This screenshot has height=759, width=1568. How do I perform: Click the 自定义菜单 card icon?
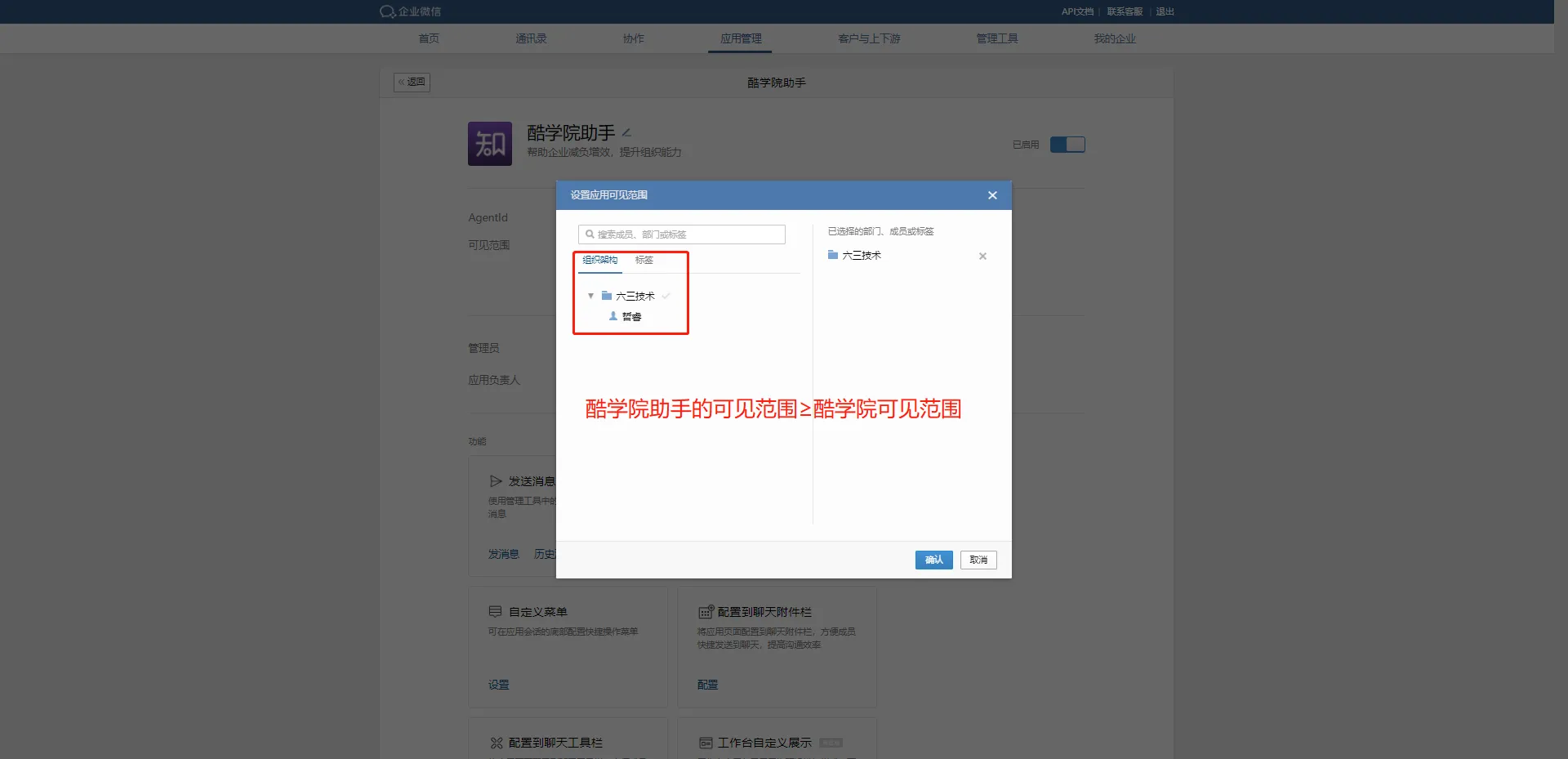tap(495, 611)
